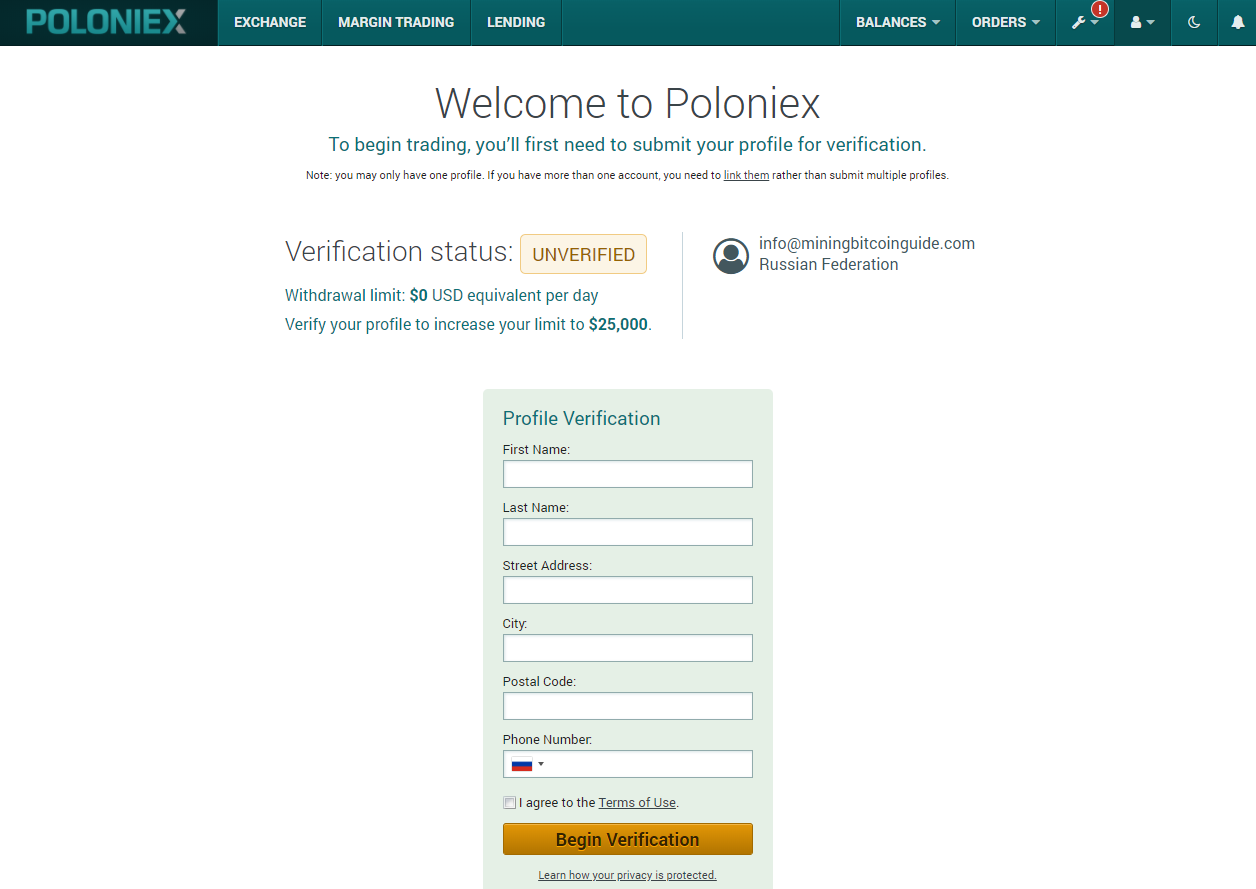Expand the Balances dropdown
Screen dimensions: 1256x889
[x=898, y=22]
